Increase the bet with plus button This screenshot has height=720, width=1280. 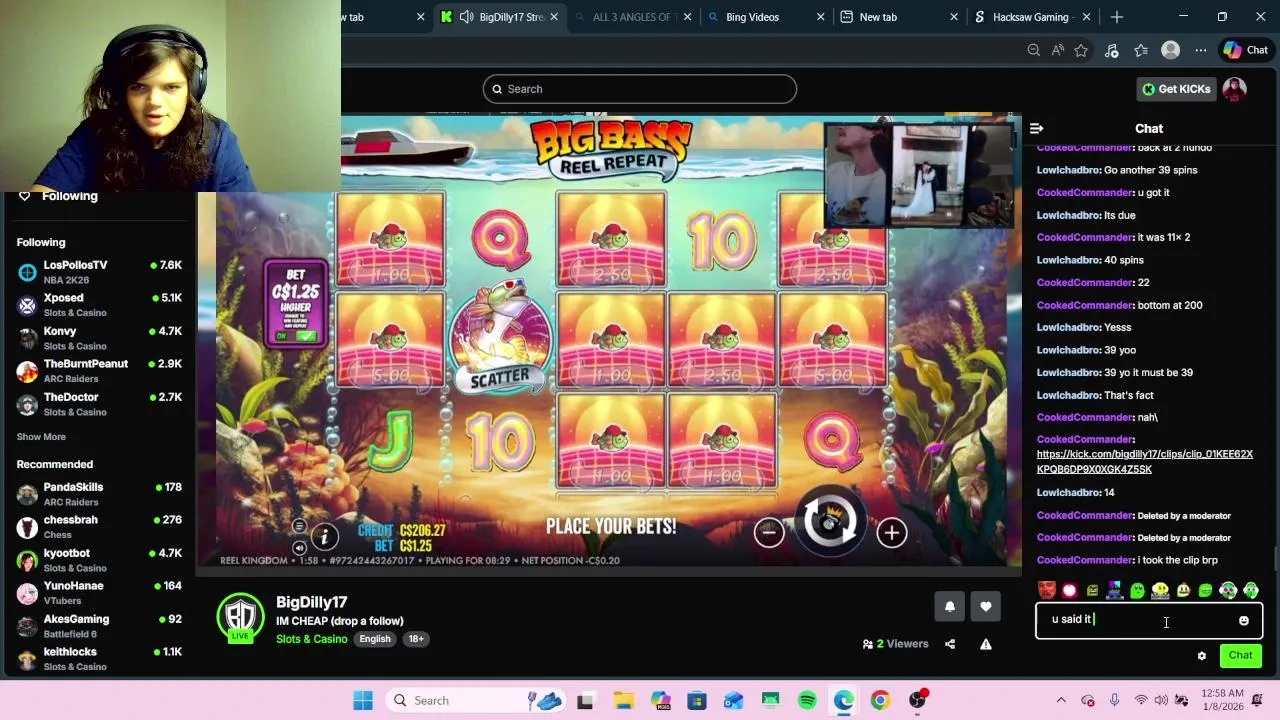(891, 532)
